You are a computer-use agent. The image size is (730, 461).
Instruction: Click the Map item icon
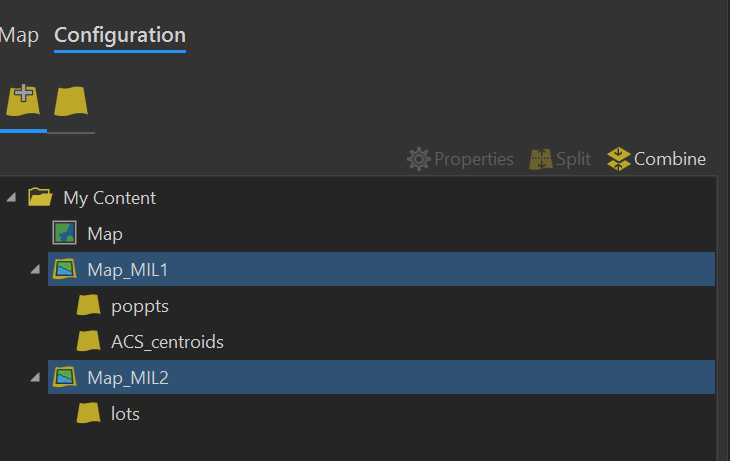pos(65,234)
